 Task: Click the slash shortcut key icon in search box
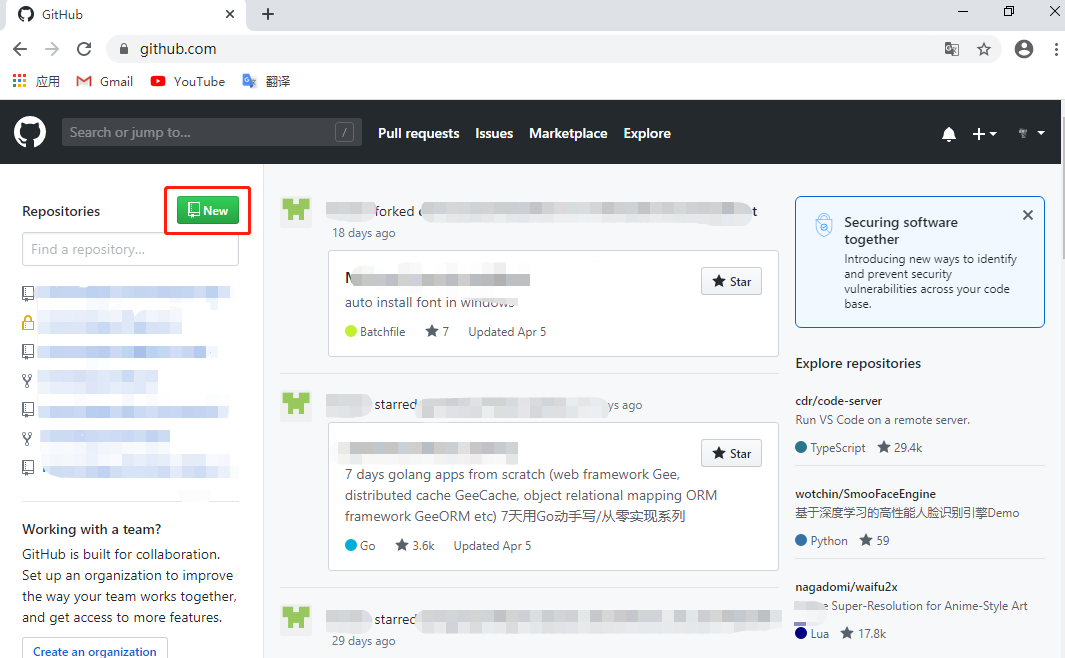[344, 132]
